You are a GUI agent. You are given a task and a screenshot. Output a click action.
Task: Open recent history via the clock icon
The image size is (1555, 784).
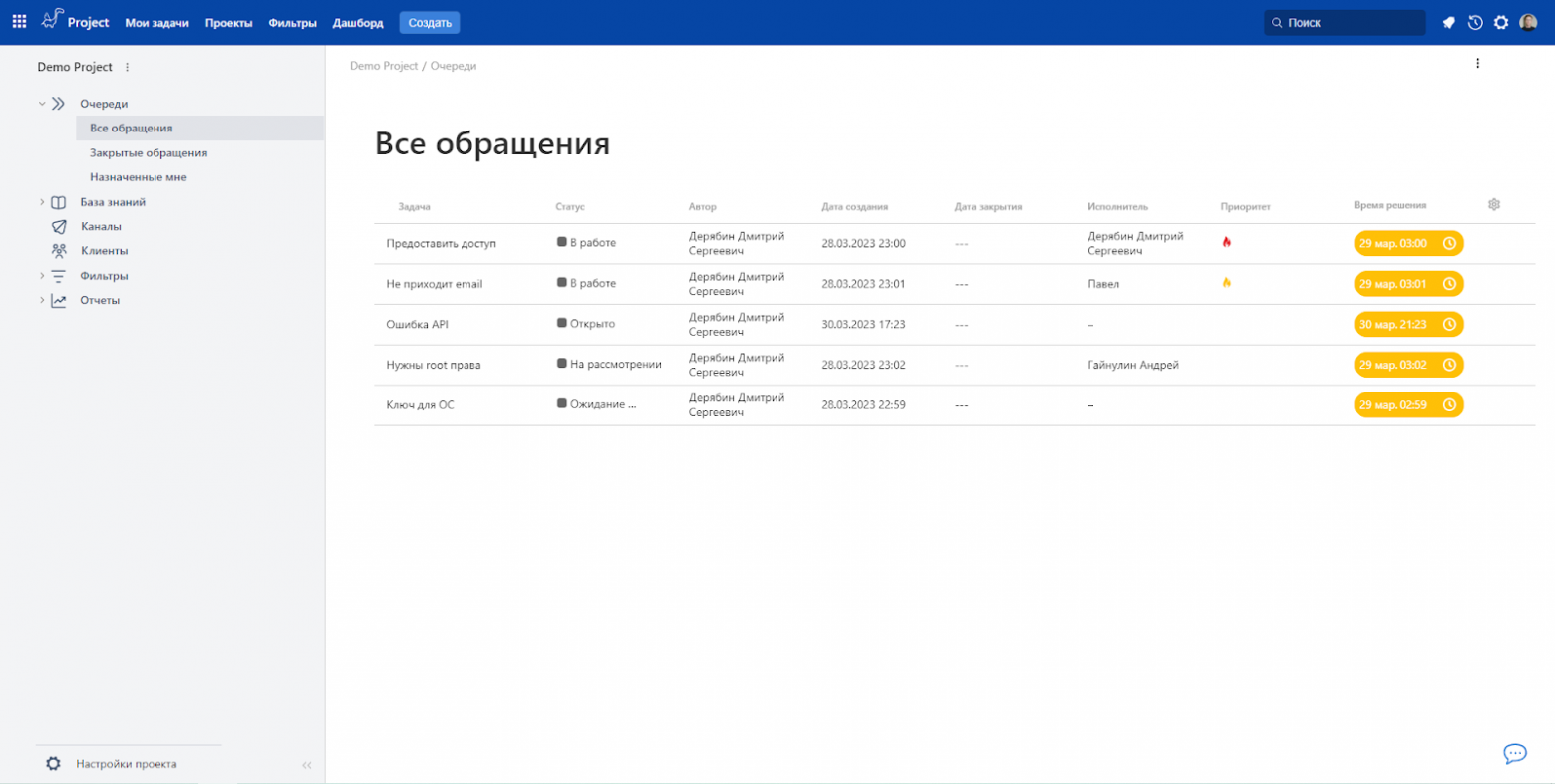[x=1475, y=21]
